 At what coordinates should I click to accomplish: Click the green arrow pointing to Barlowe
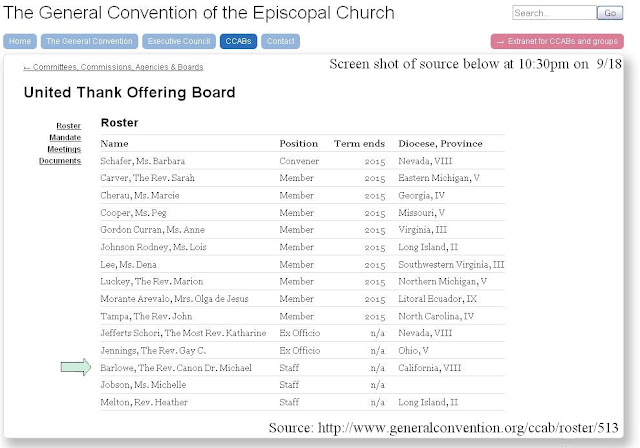(x=76, y=367)
